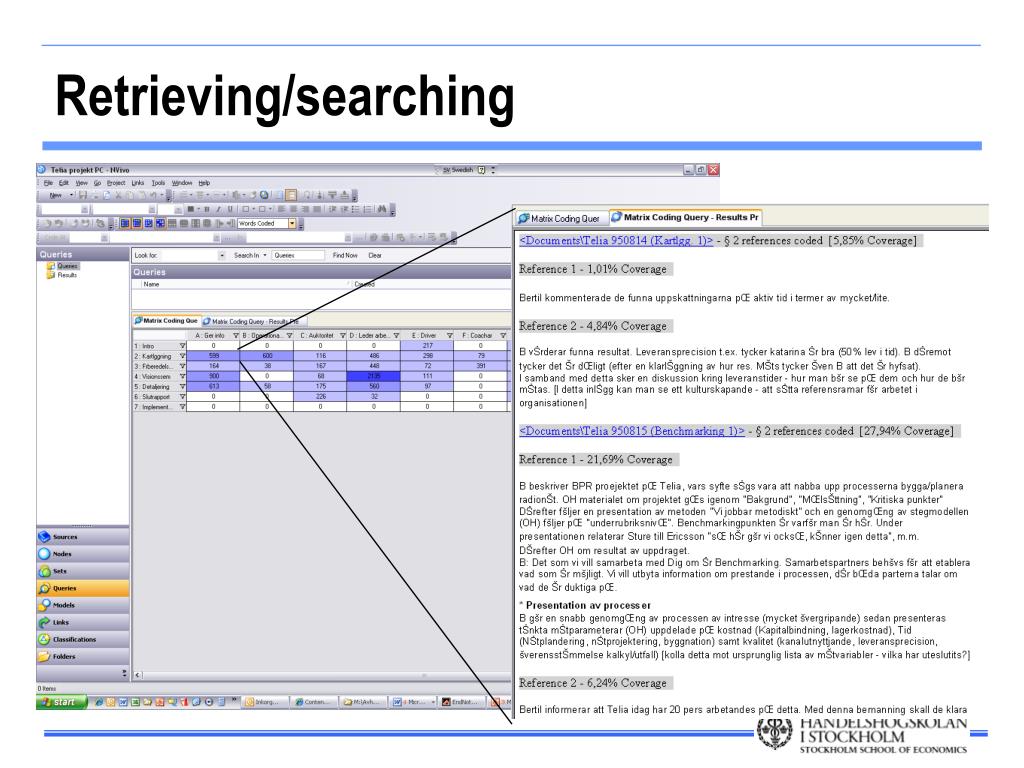Open the Folders navigation pane

coord(83,656)
